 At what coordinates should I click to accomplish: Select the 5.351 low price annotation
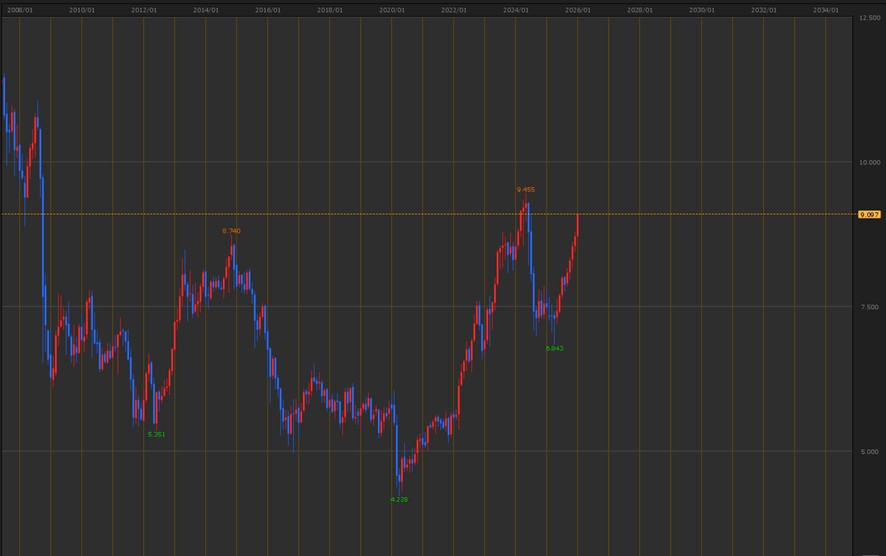click(156, 435)
